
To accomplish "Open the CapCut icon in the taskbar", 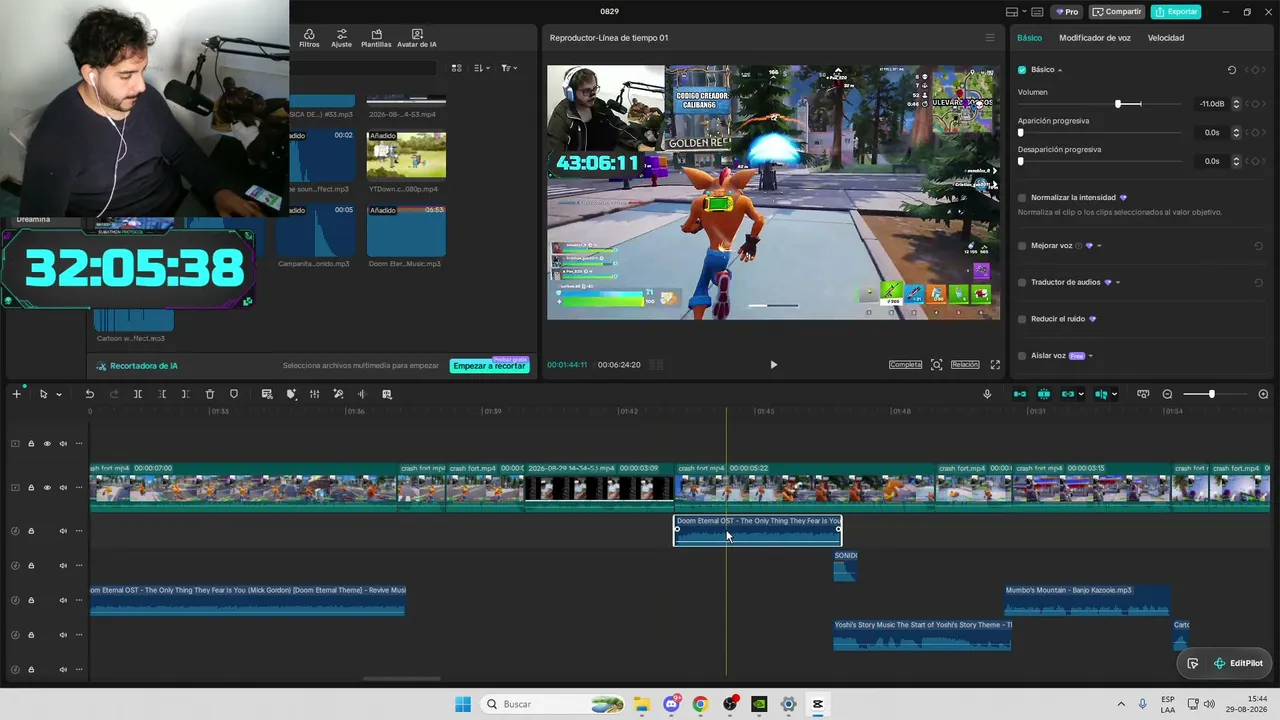I will click(x=817, y=704).
